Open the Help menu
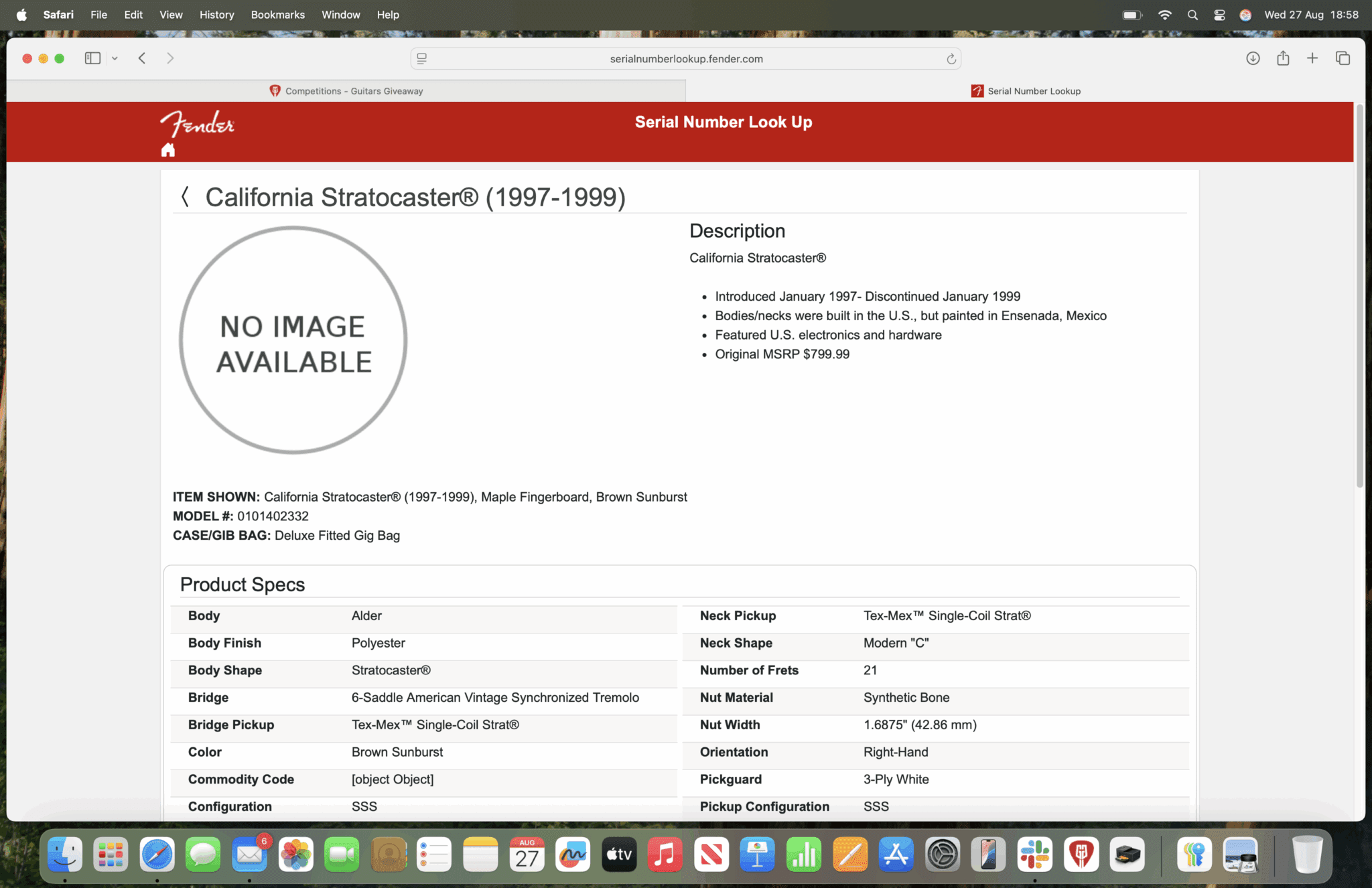Image resolution: width=1372 pixels, height=888 pixels. click(x=387, y=15)
